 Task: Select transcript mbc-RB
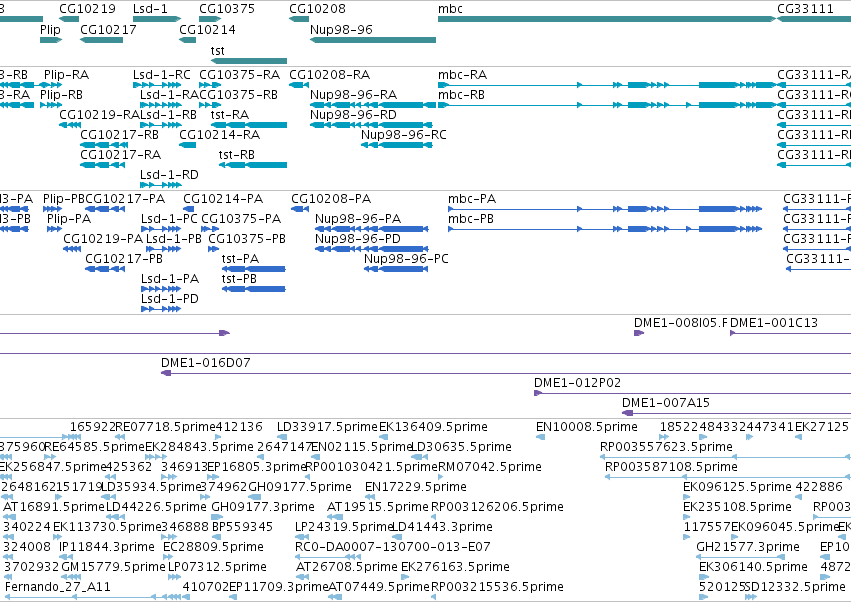pyautogui.click(x=607, y=105)
